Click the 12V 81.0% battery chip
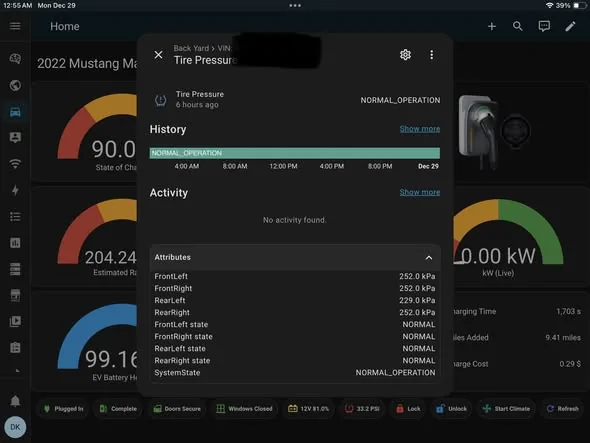The width and height of the screenshot is (590, 443). pos(309,409)
